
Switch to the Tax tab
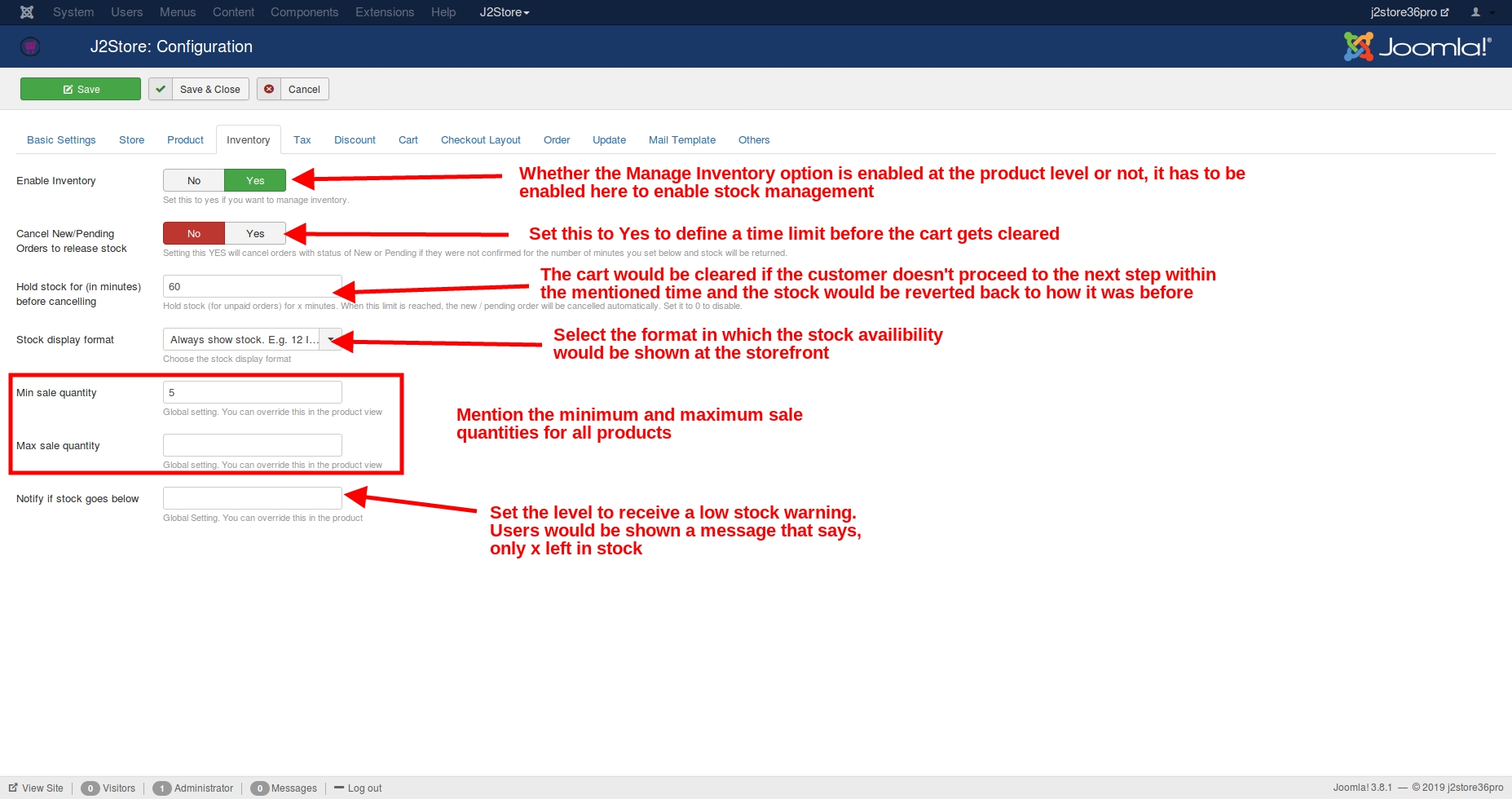pos(302,139)
